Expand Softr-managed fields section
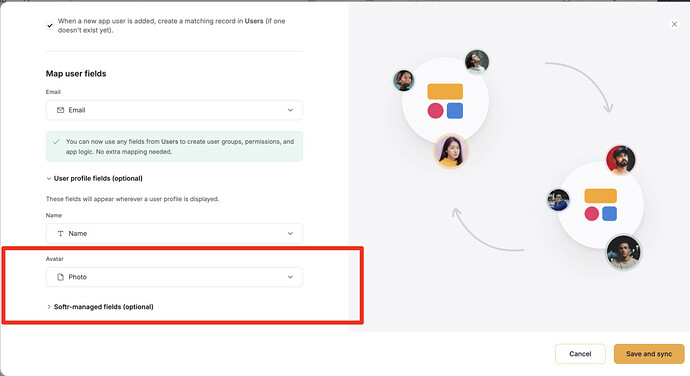Viewport: 690px width, 376px height. [x=100, y=307]
